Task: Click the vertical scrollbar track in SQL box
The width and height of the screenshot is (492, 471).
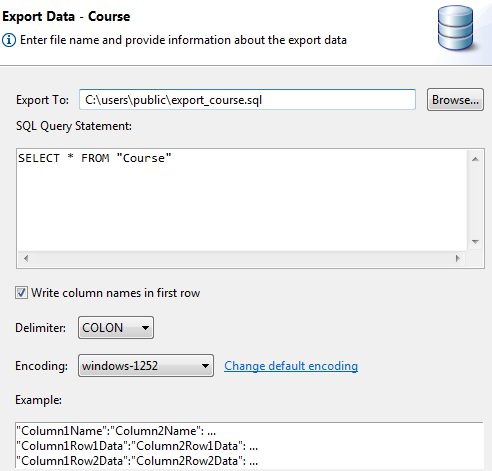Action: click(x=475, y=200)
